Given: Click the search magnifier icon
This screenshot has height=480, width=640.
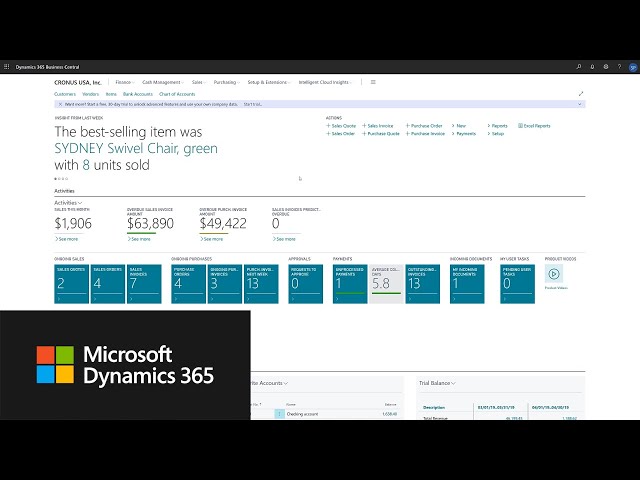Looking at the screenshot, I should (579, 67).
